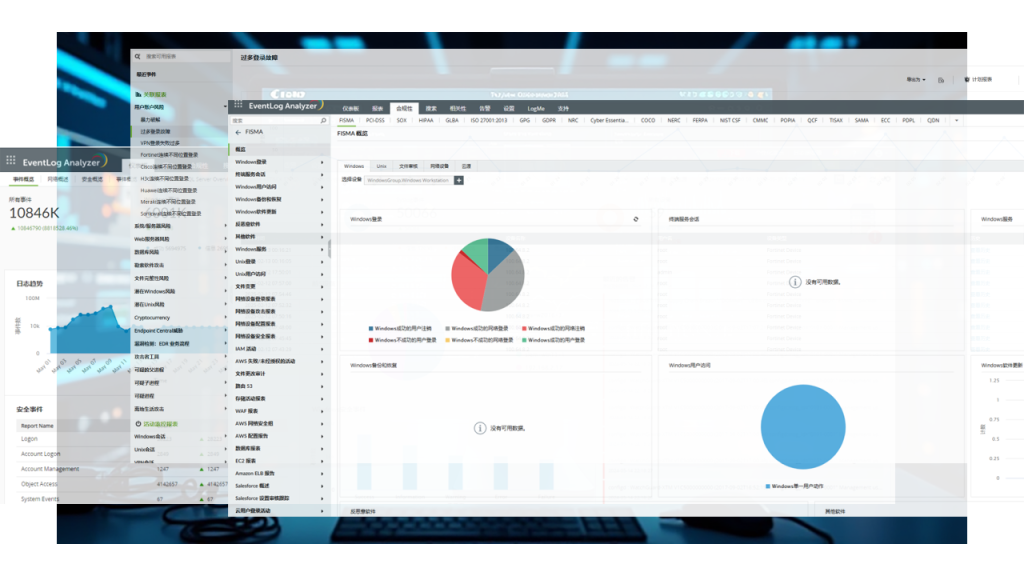Switch to the 合规性 main tab
Image resolution: width=1024 pixels, height=576 pixels.
(404, 108)
